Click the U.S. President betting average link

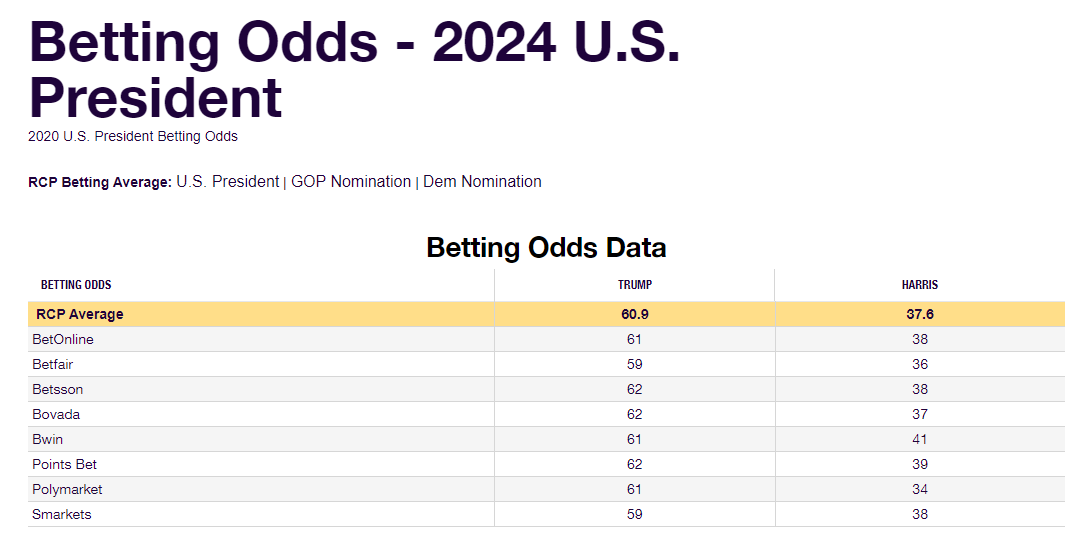pyautogui.click(x=227, y=182)
